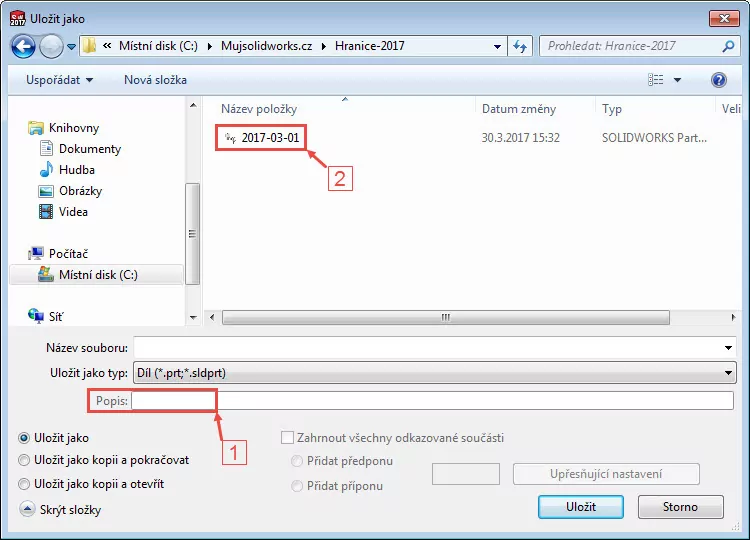Click navigation pane scroll up arrow
750x540 pixels.
pos(193,105)
